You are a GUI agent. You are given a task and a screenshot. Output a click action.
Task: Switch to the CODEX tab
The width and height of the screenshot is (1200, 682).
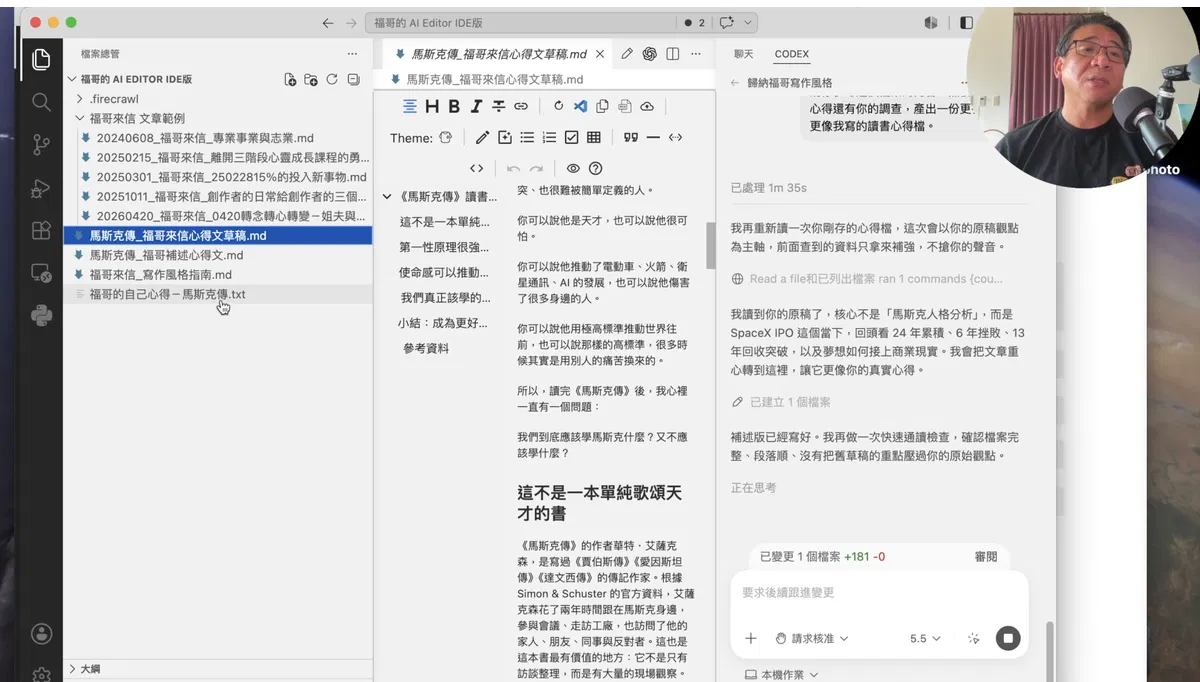[x=792, y=54]
